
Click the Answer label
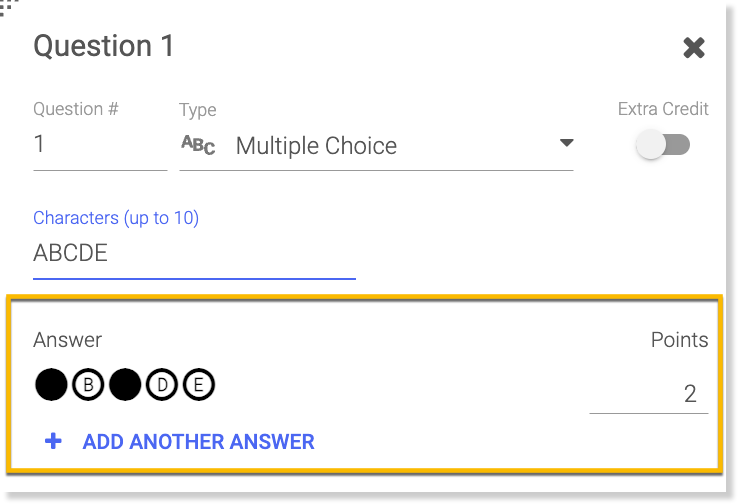pyautogui.click(x=68, y=340)
